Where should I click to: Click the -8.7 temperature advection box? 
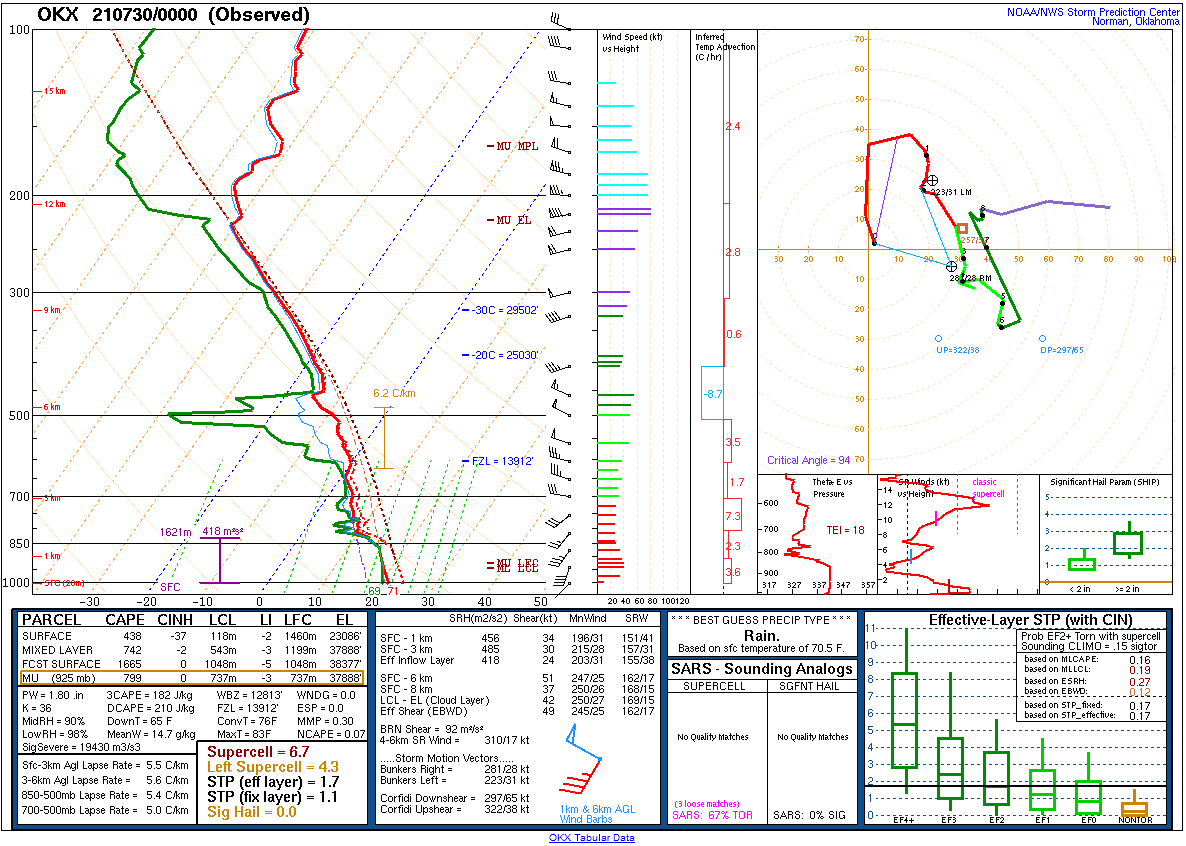[713, 393]
